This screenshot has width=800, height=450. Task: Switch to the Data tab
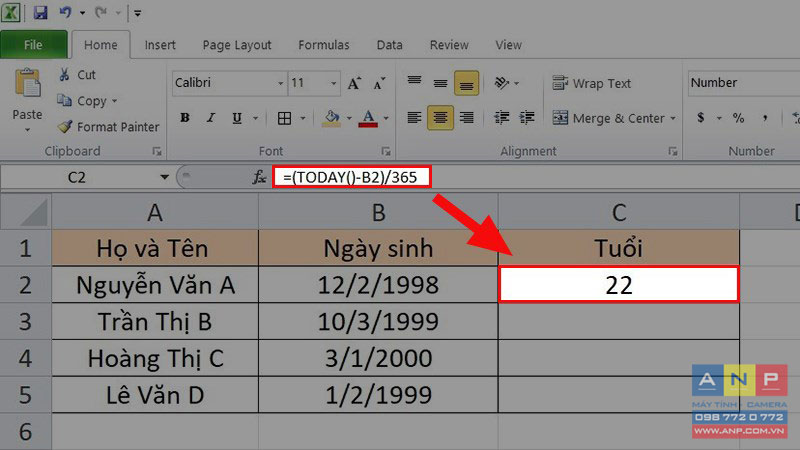click(x=389, y=45)
